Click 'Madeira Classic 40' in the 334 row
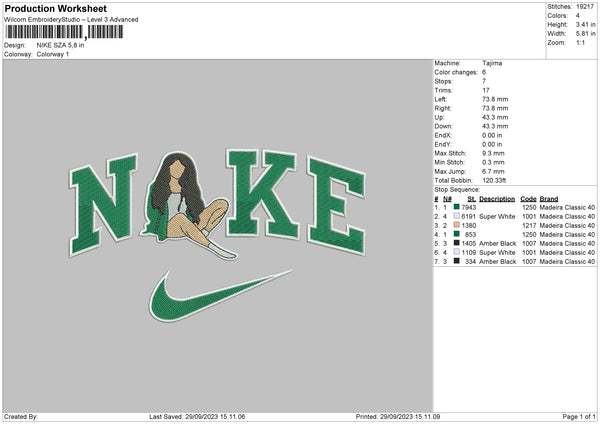The image size is (600, 424). (567, 261)
